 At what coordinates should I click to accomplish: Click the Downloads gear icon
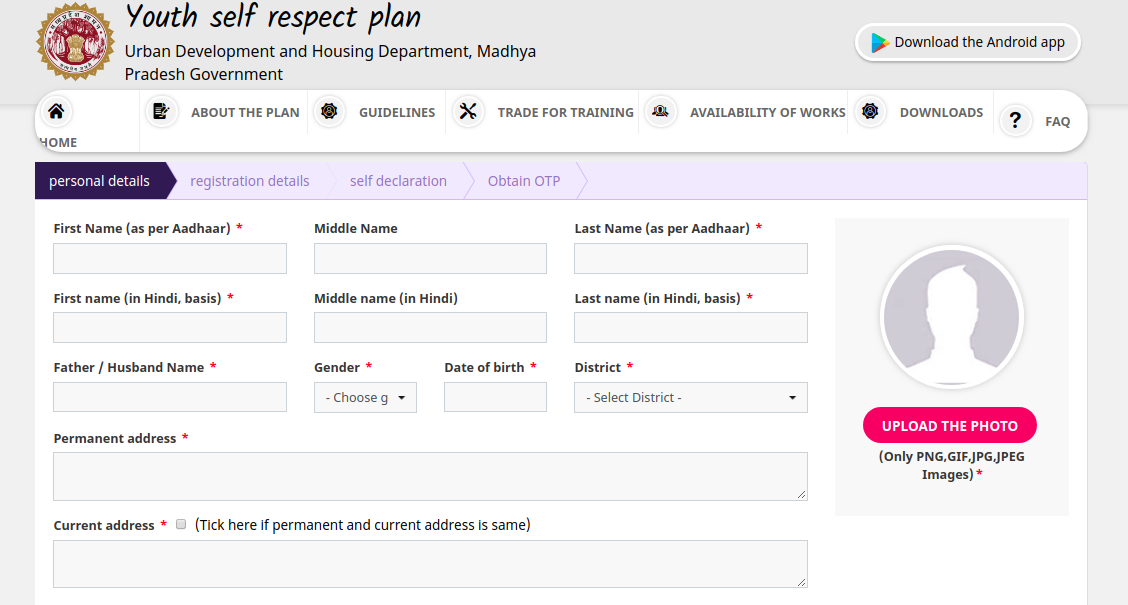coord(870,111)
